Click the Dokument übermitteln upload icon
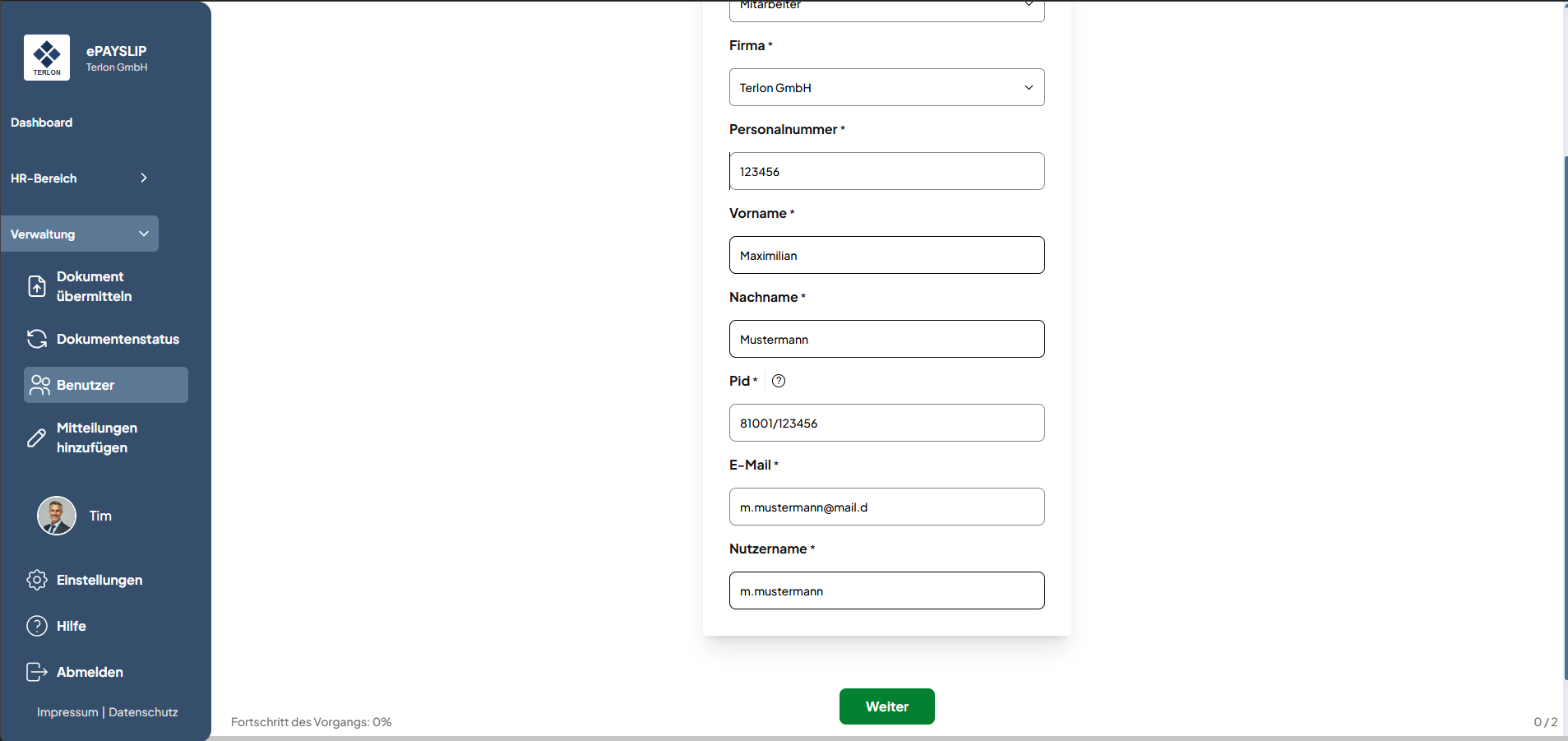Viewport: 1568px width, 741px height. click(37, 286)
